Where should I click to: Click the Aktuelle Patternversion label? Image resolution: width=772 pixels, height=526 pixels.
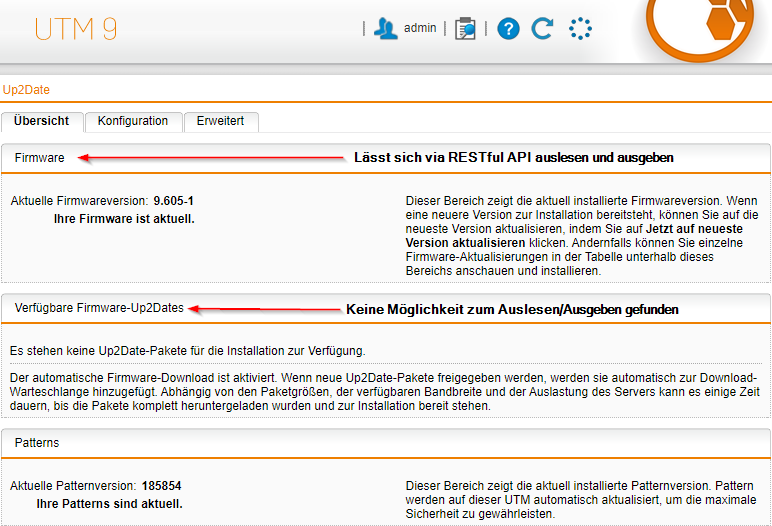pyautogui.click(x=72, y=486)
